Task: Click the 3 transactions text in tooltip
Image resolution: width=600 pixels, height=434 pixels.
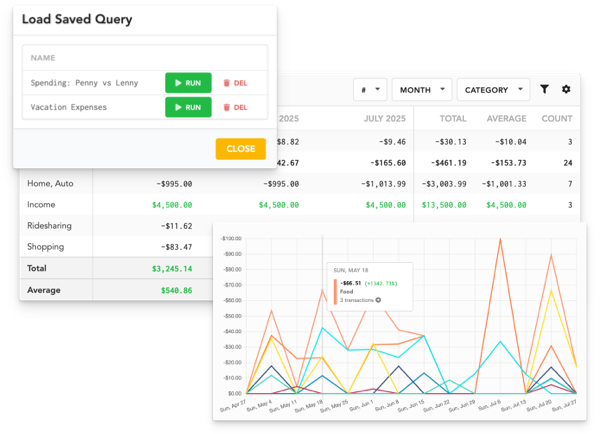Action: [x=357, y=300]
